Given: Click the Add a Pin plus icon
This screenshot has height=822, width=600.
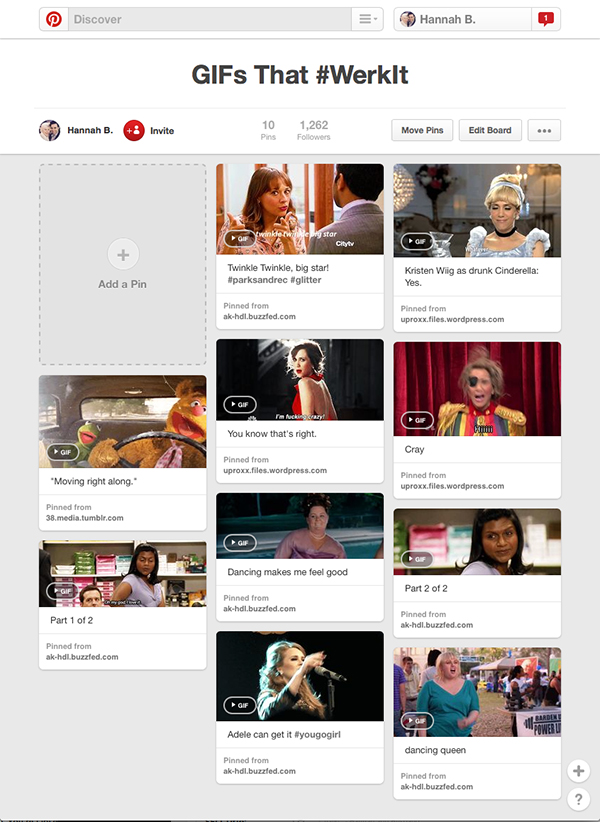Looking at the screenshot, I should point(123,255).
